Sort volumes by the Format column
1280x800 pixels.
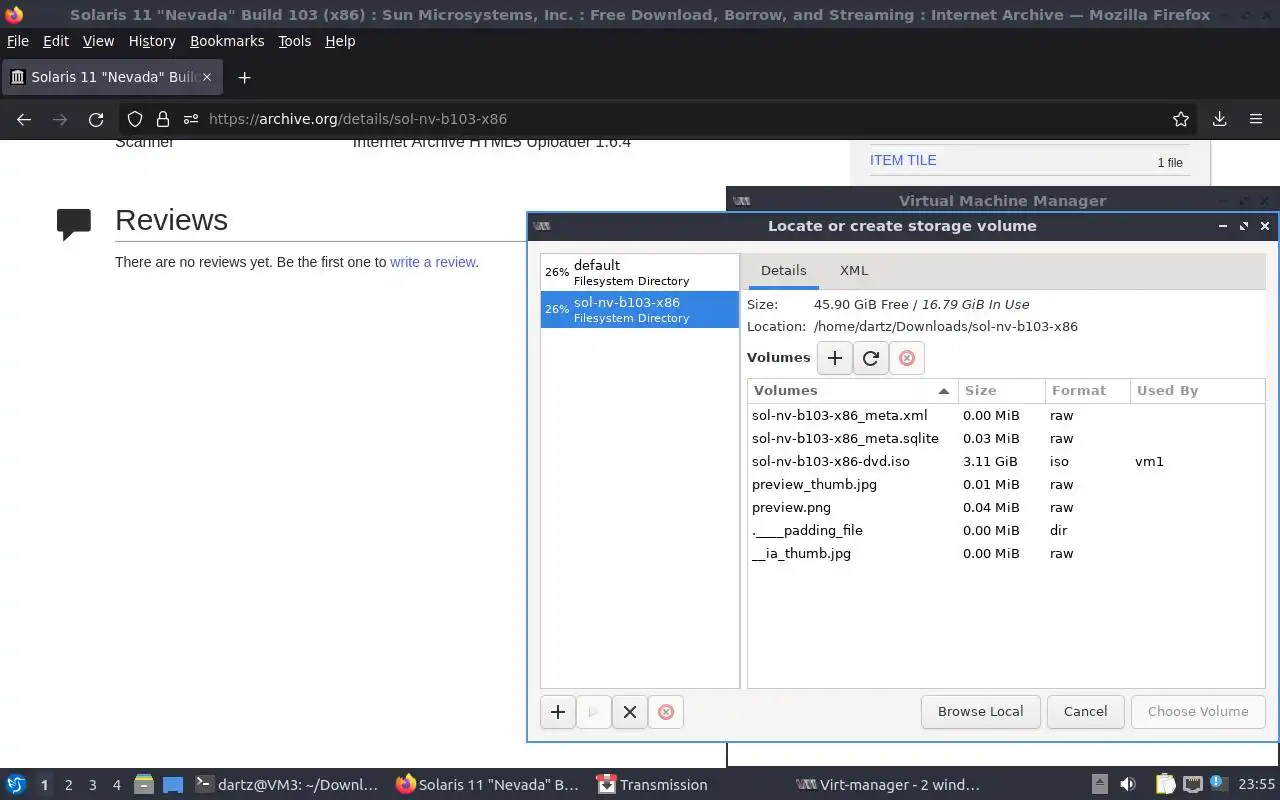pos(1086,391)
